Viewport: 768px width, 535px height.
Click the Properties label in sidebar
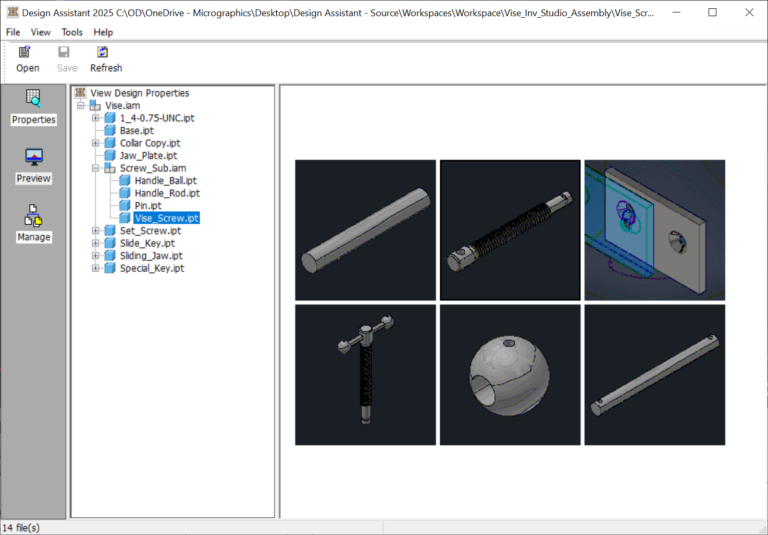click(33, 120)
